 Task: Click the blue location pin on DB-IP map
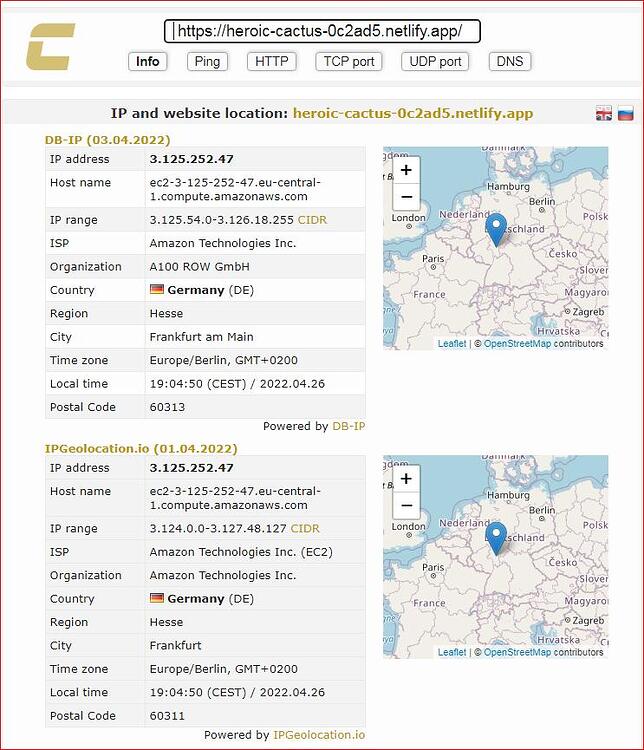[x=496, y=231]
